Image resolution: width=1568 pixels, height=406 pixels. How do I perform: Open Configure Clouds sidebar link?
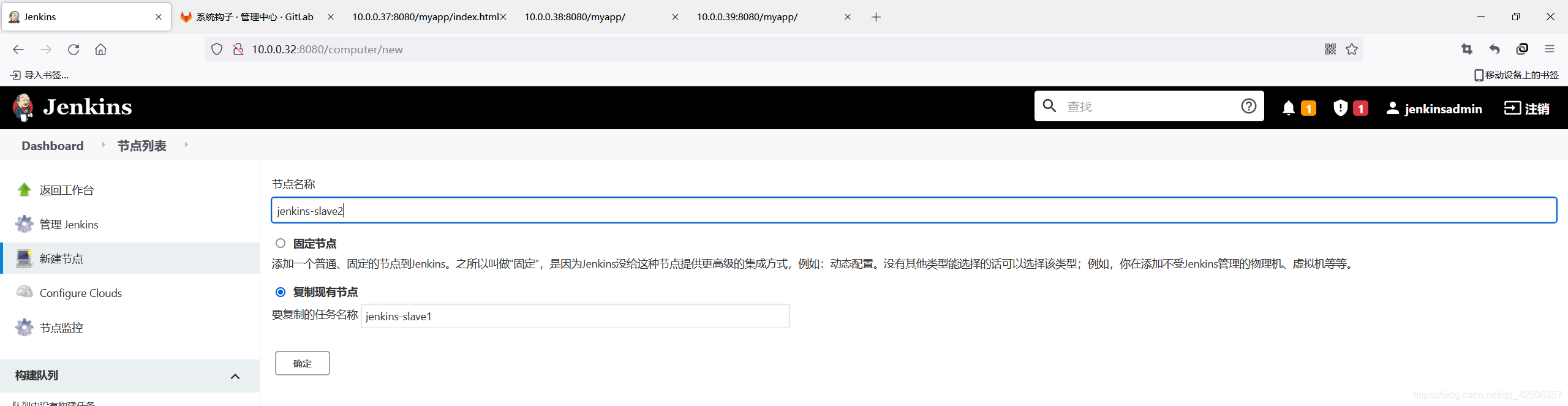(81, 293)
